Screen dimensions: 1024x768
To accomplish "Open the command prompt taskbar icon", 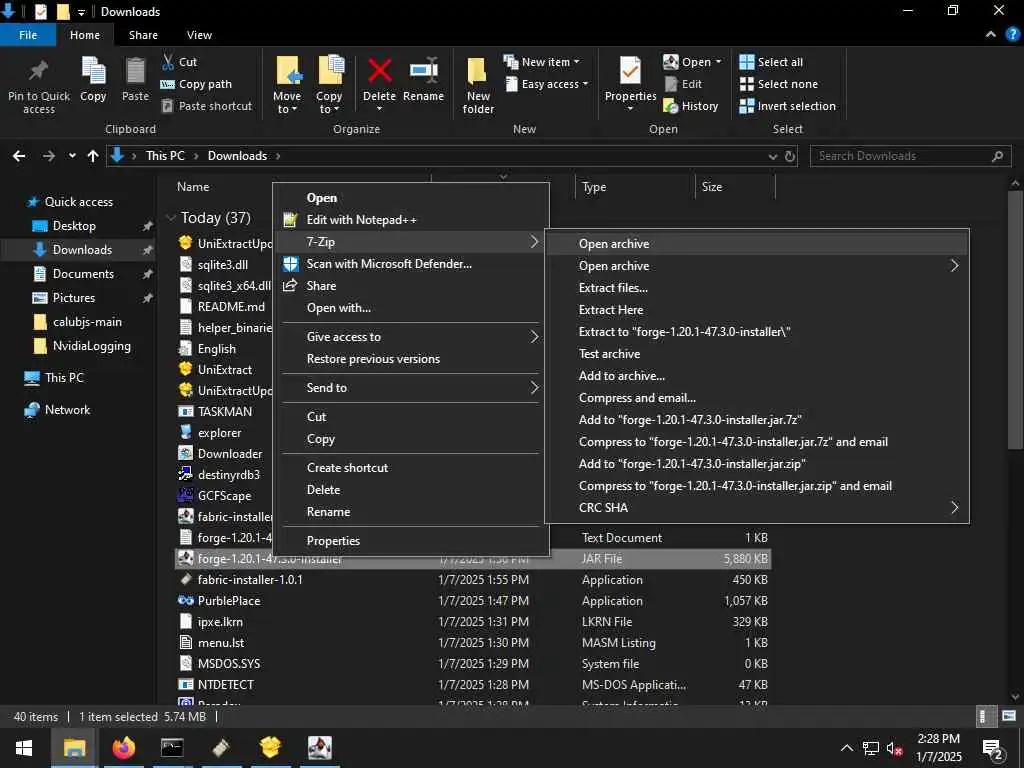I will pyautogui.click(x=172, y=747).
